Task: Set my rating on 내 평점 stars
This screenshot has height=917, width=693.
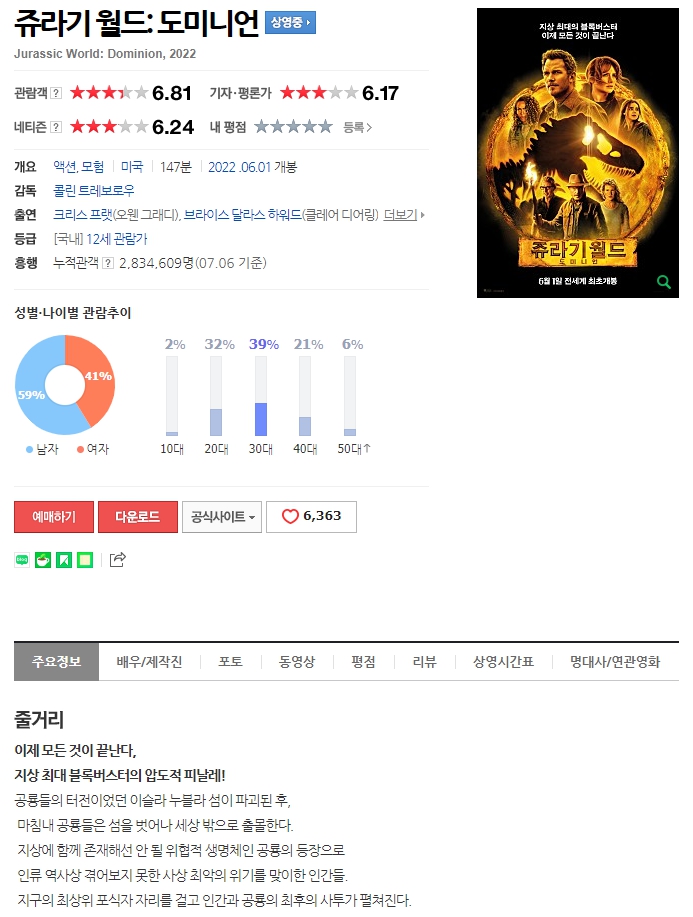Action: (x=293, y=127)
